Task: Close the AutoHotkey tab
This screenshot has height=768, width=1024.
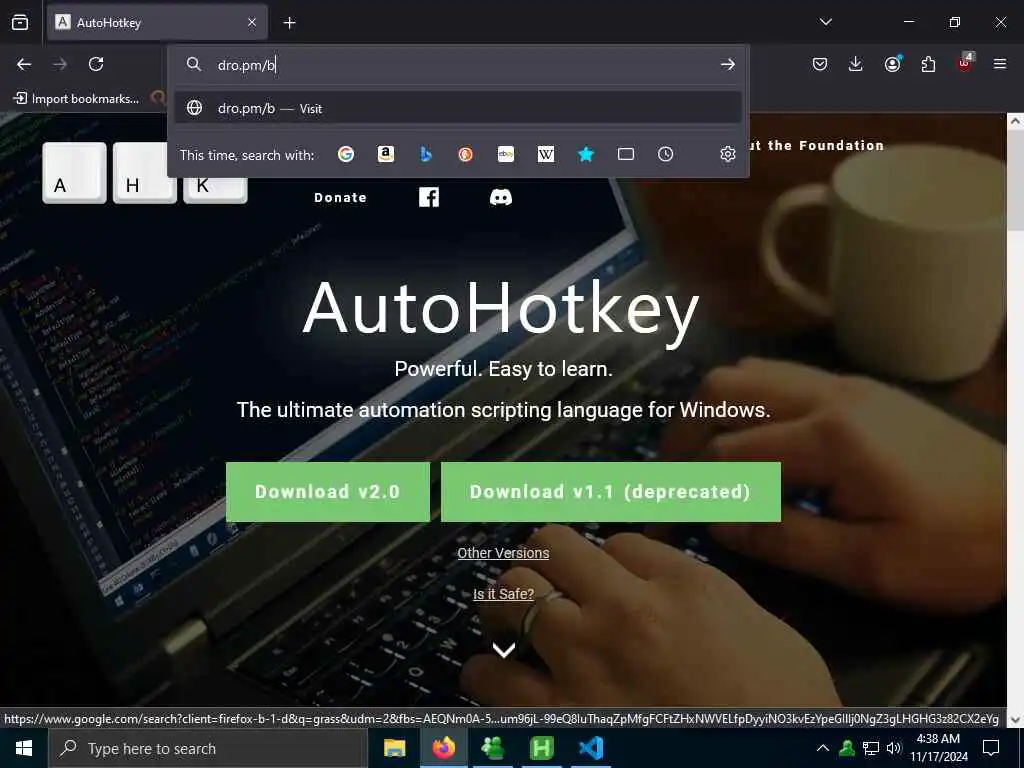Action: pyautogui.click(x=252, y=22)
